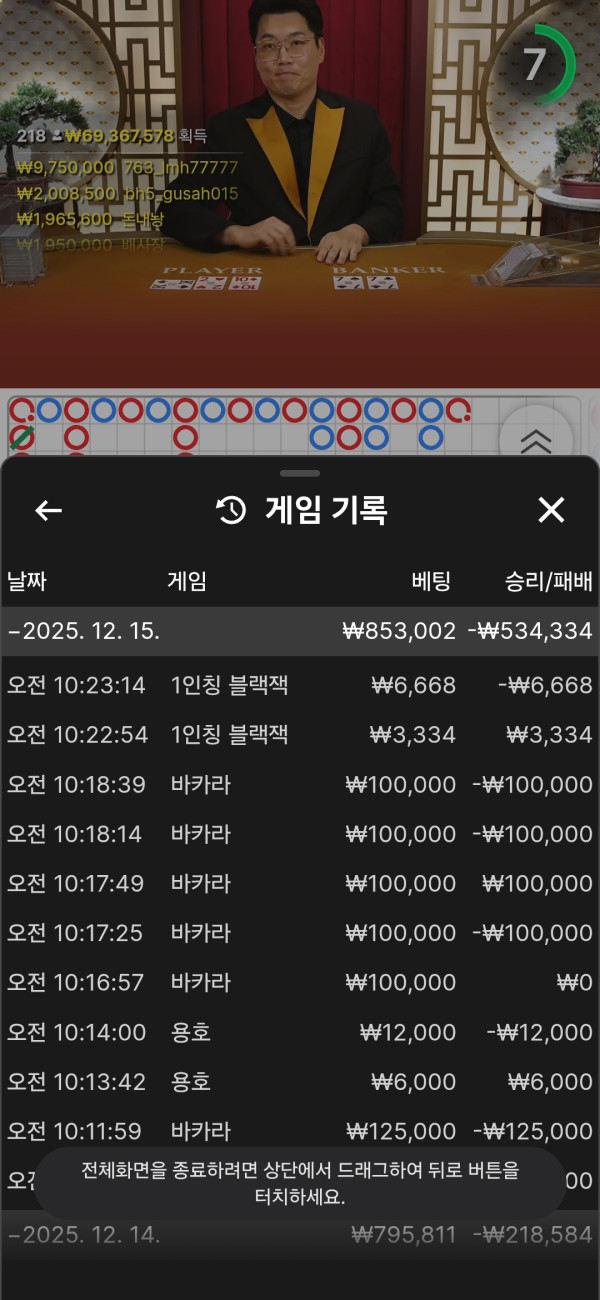Viewport: 600px width, 1300px height.
Task: Click the history clock icon beside 게임 기록
Action: click(231, 510)
